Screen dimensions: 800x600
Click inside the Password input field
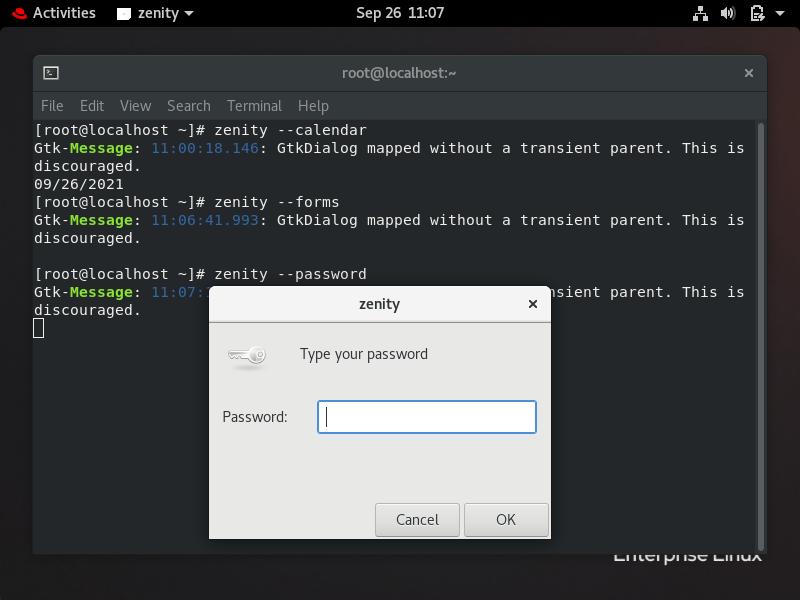click(427, 417)
